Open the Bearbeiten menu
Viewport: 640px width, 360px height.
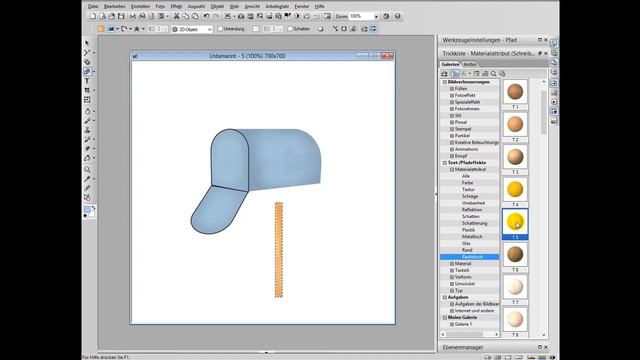115,7
